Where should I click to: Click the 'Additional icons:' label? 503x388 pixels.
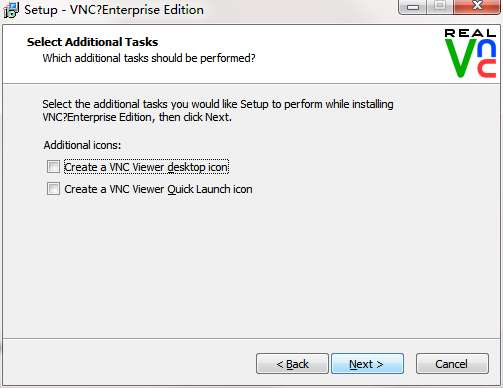[x=82, y=145]
